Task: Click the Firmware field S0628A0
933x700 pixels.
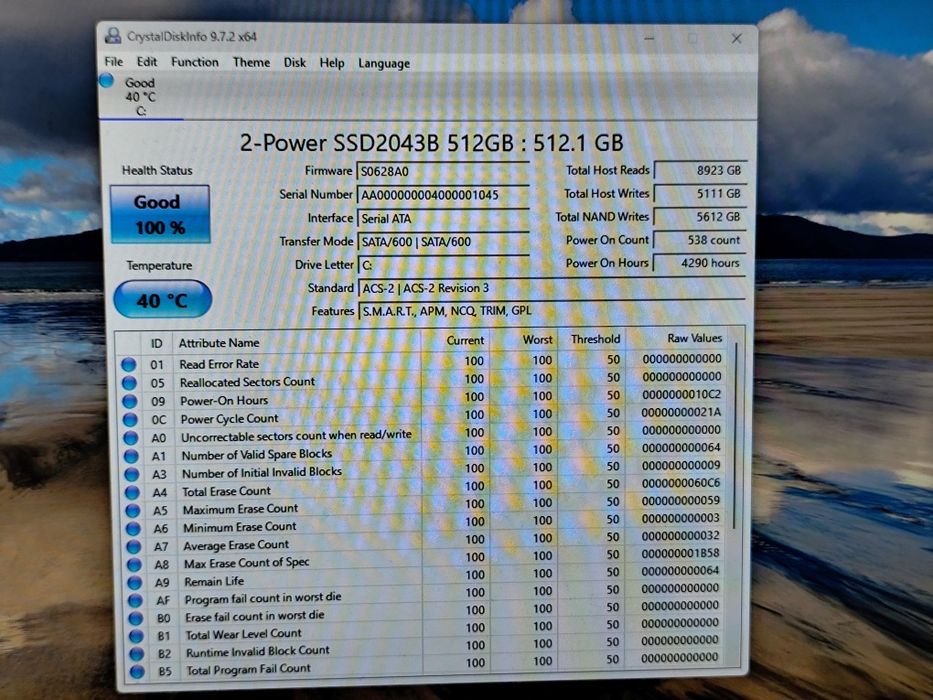Action: [x=443, y=171]
